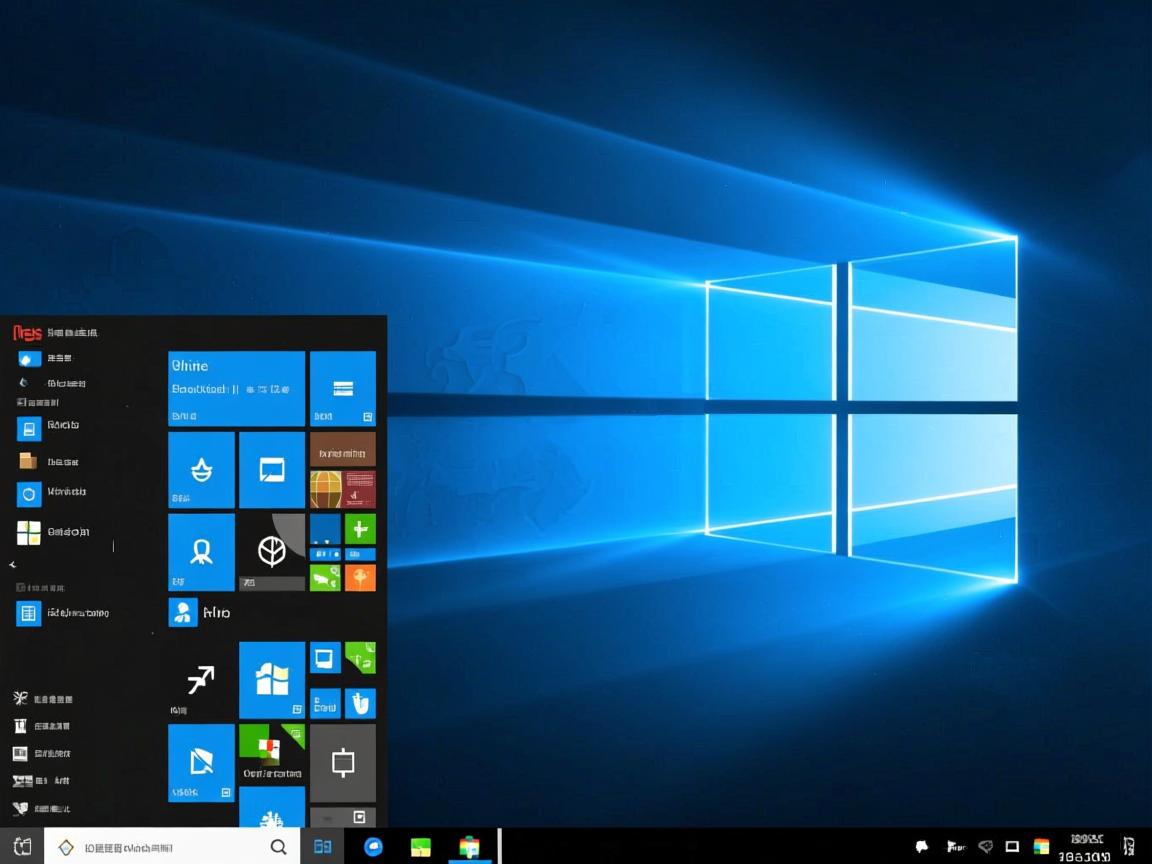Open the tile showing the leaf emblem
The height and width of the screenshot is (864, 1152).
pyautogui.click(x=272, y=552)
